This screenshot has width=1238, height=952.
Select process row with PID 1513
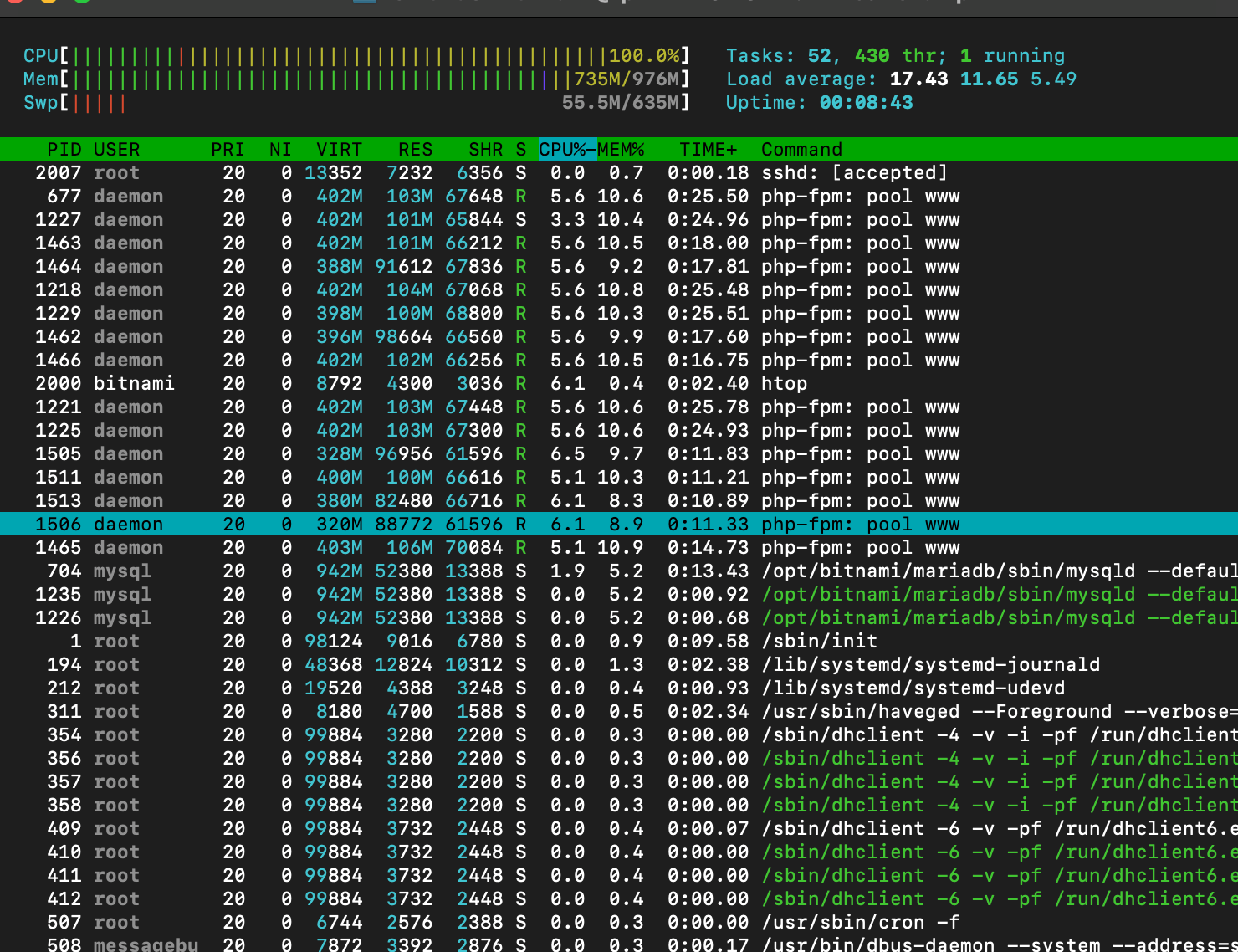click(619, 500)
